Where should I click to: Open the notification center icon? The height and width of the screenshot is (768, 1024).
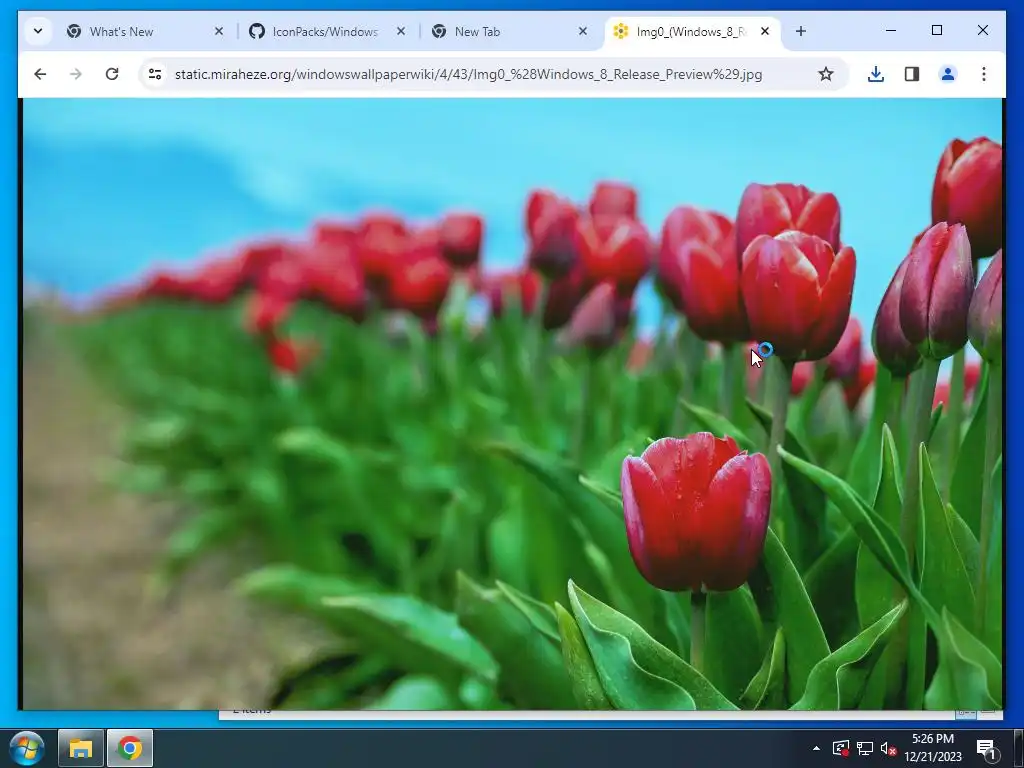pos(985,749)
